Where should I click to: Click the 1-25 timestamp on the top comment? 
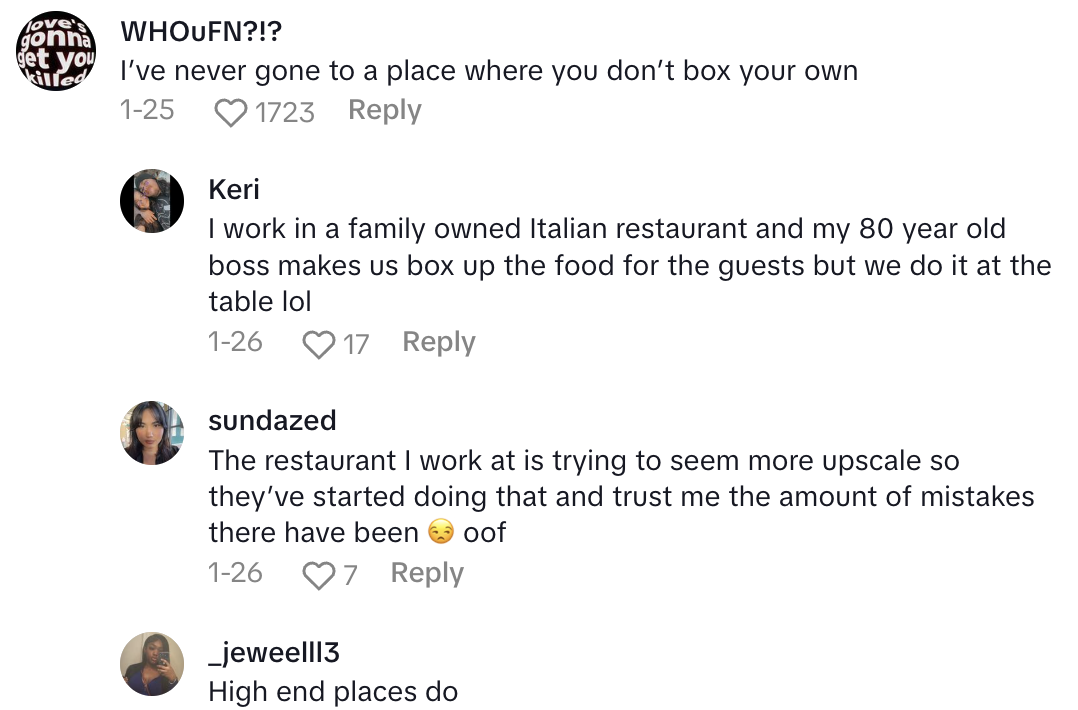click(147, 111)
